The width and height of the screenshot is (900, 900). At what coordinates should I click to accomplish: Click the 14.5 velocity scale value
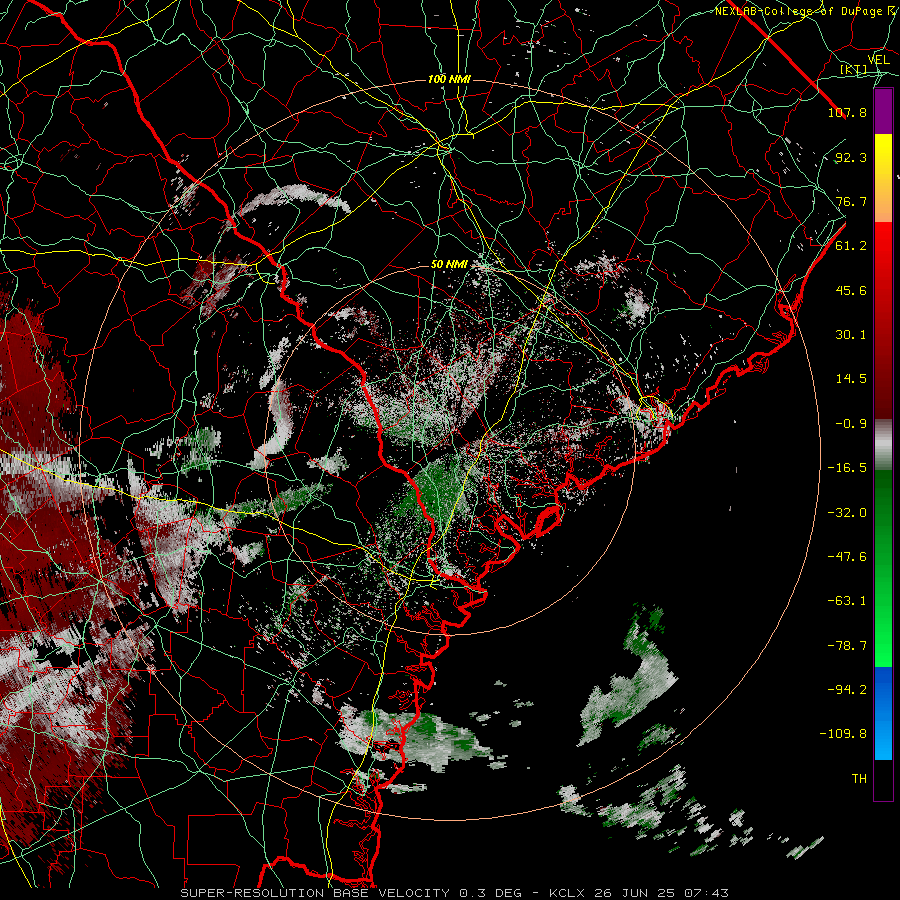[x=851, y=379]
